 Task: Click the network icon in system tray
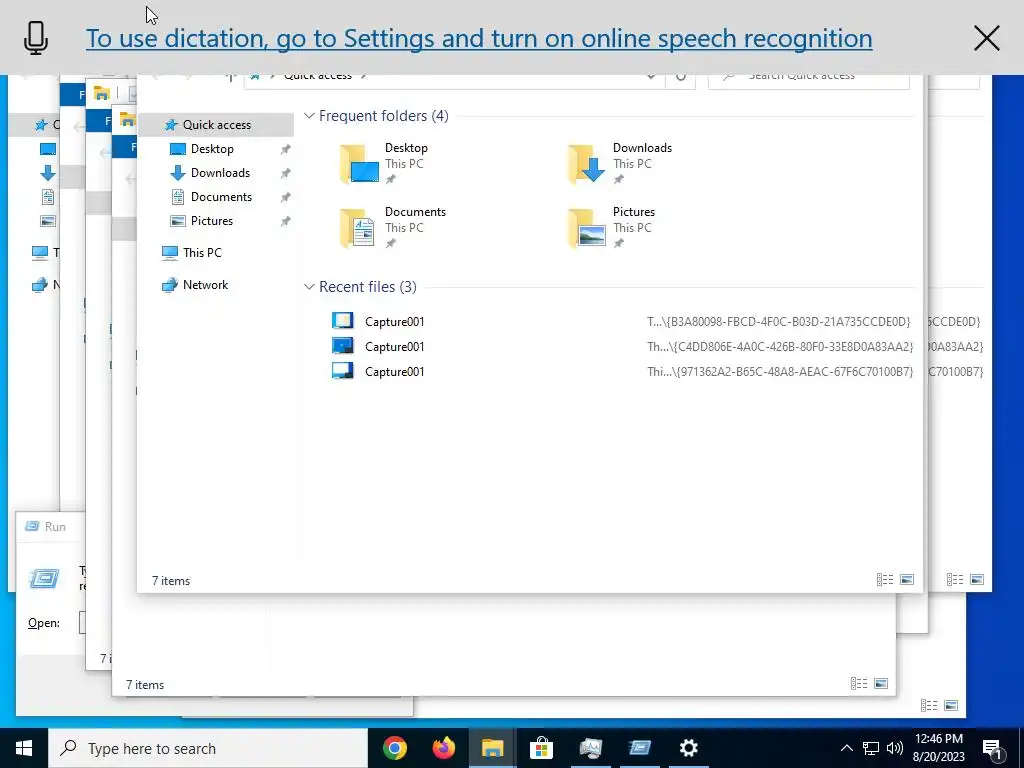pyautogui.click(x=871, y=748)
